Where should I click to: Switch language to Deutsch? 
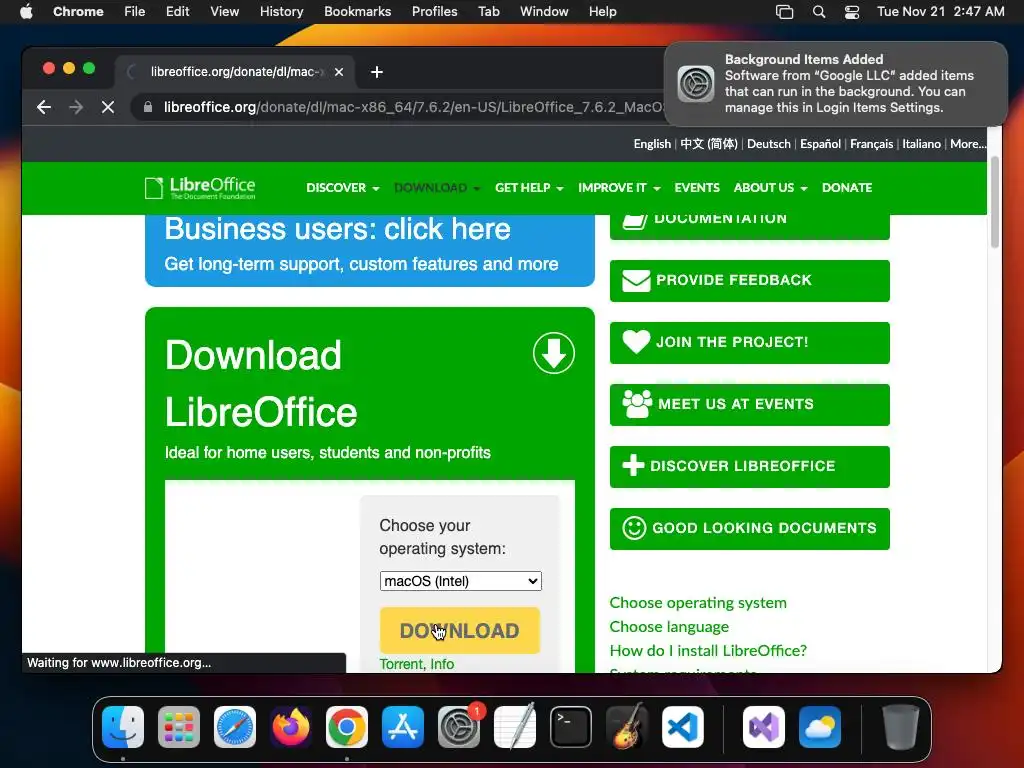769,144
